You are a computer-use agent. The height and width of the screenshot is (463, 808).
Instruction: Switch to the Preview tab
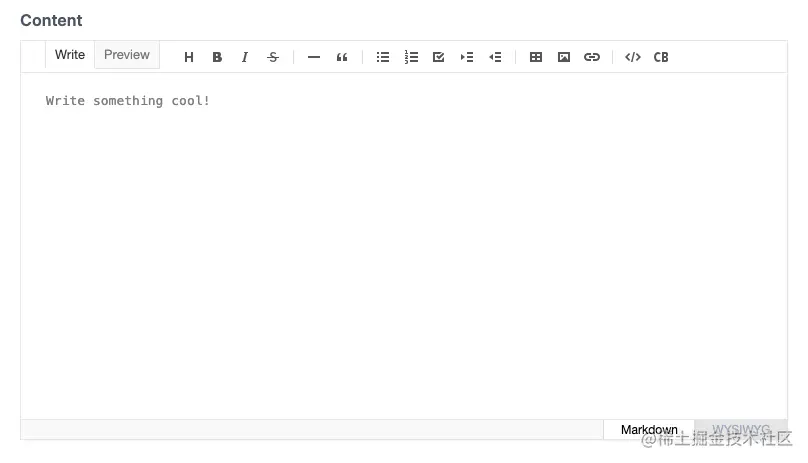click(x=127, y=55)
